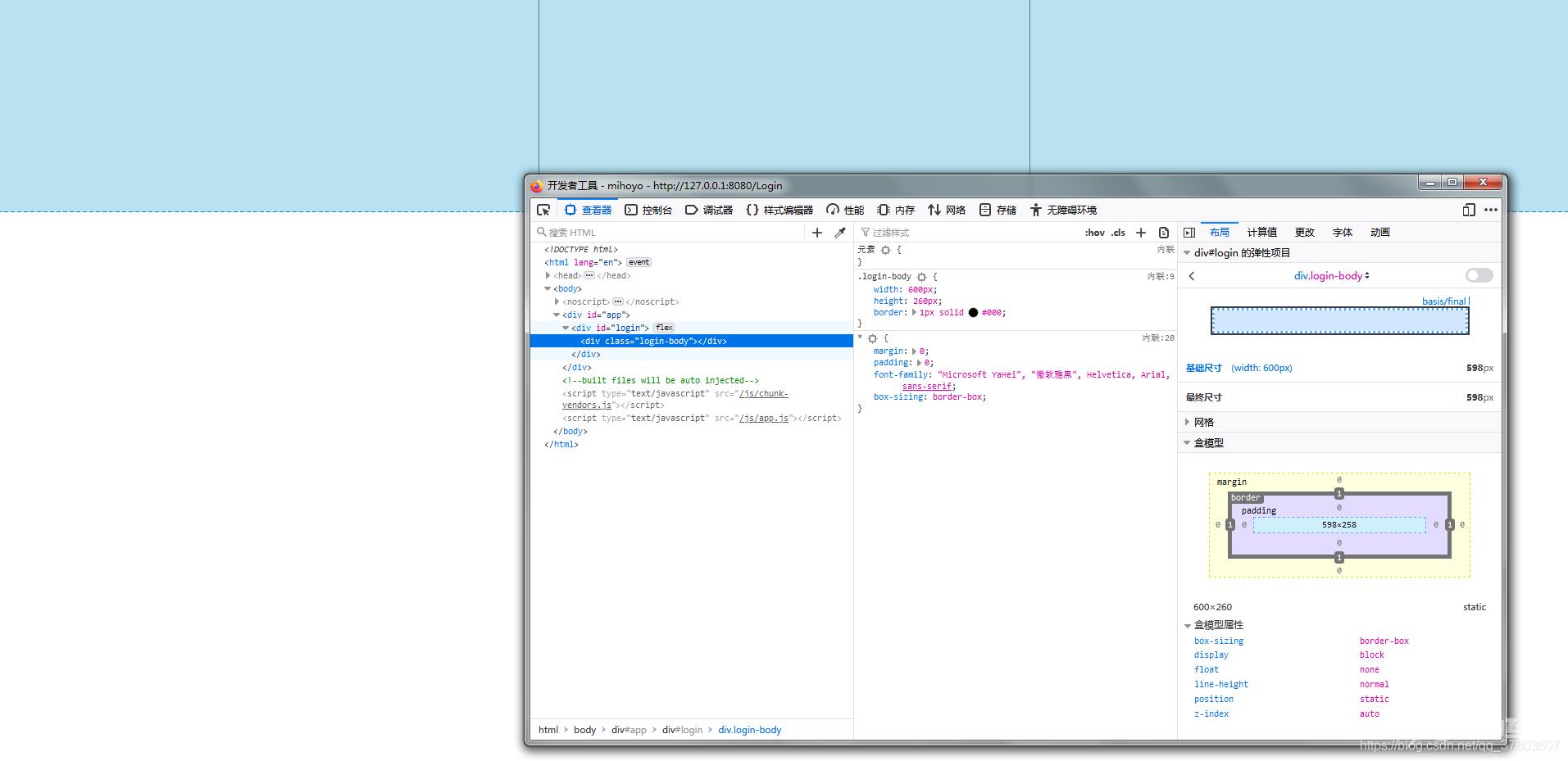Open responsive design mode icon
This screenshot has height=761, width=1568.
(x=1468, y=211)
